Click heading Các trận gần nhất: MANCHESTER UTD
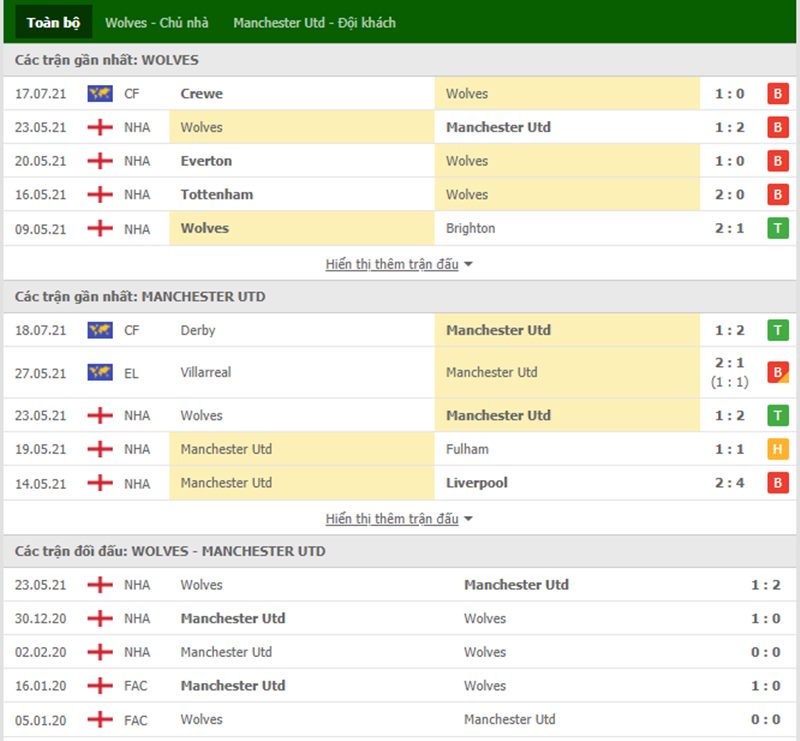Image resolution: width=800 pixels, height=741 pixels. tap(140, 297)
